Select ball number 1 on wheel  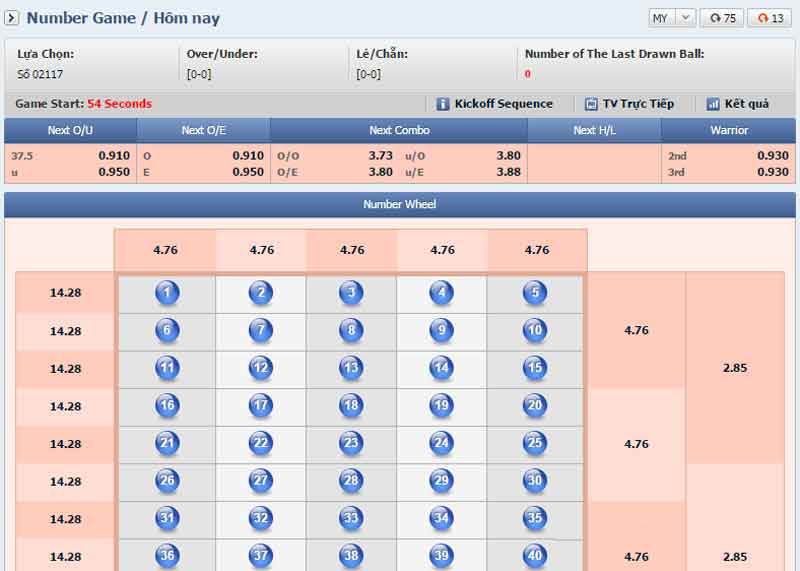[167, 293]
